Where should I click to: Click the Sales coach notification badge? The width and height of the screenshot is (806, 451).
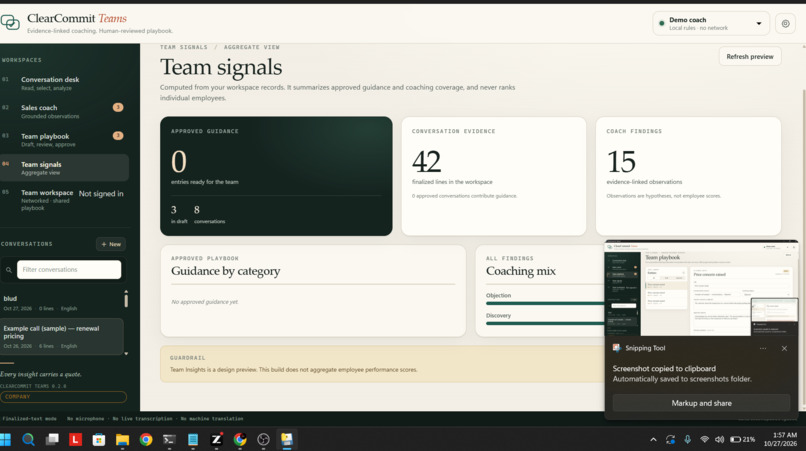click(x=118, y=107)
